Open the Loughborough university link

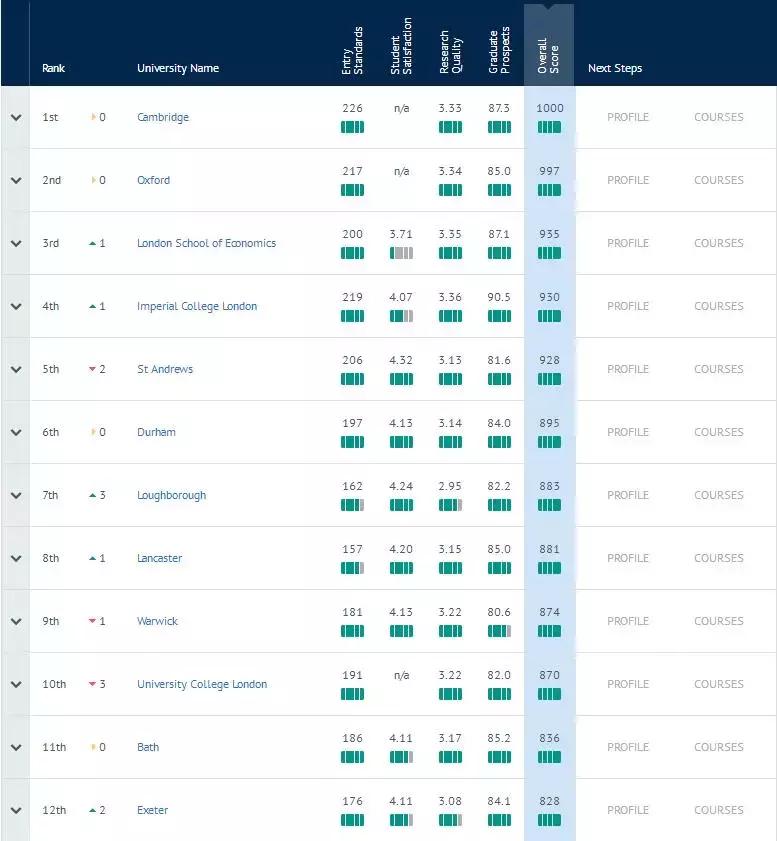pos(171,495)
